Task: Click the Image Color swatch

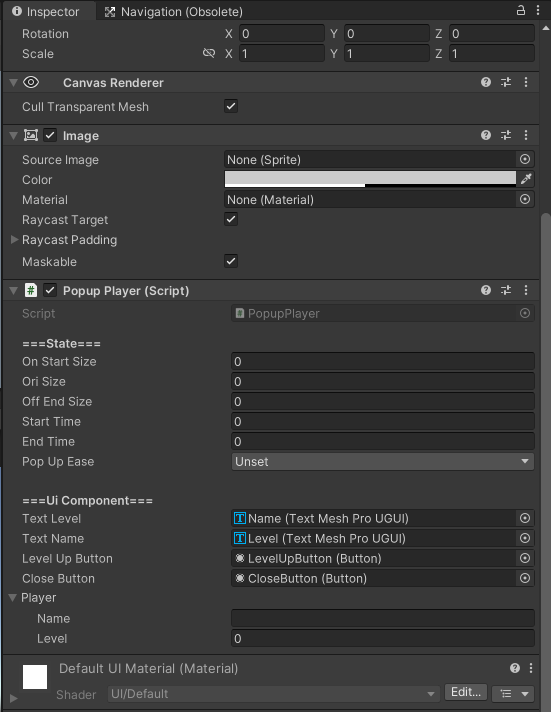Action: tap(370, 179)
